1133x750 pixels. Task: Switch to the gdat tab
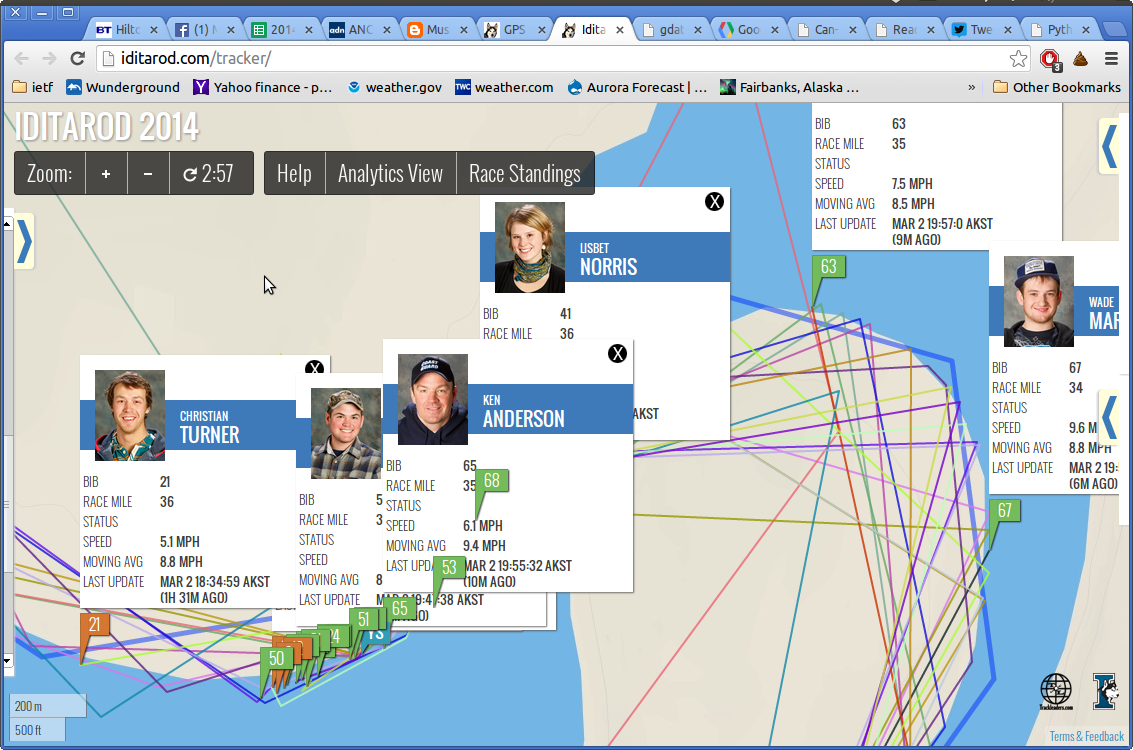click(671, 30)
